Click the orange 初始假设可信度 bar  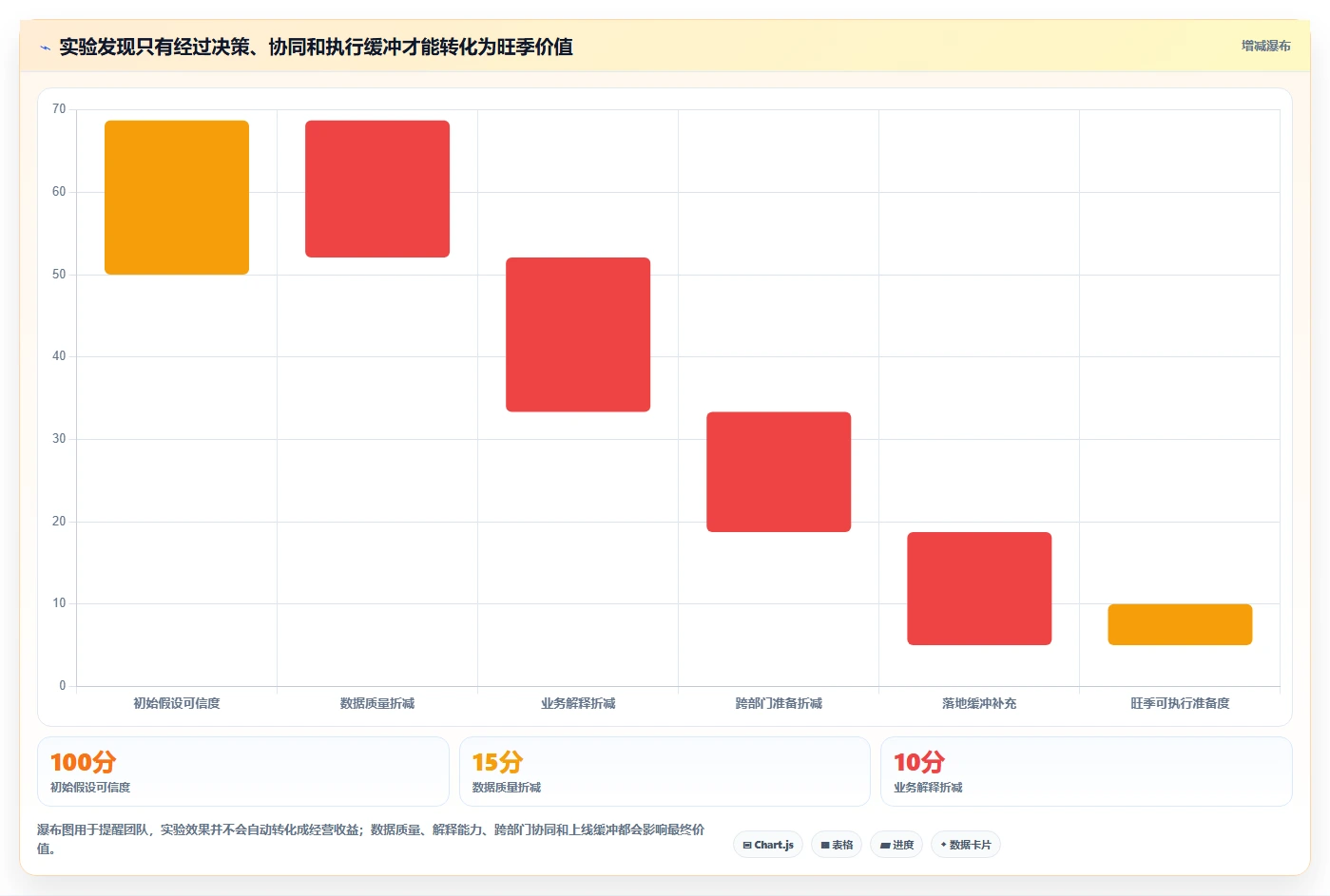[x=177, y=198]
